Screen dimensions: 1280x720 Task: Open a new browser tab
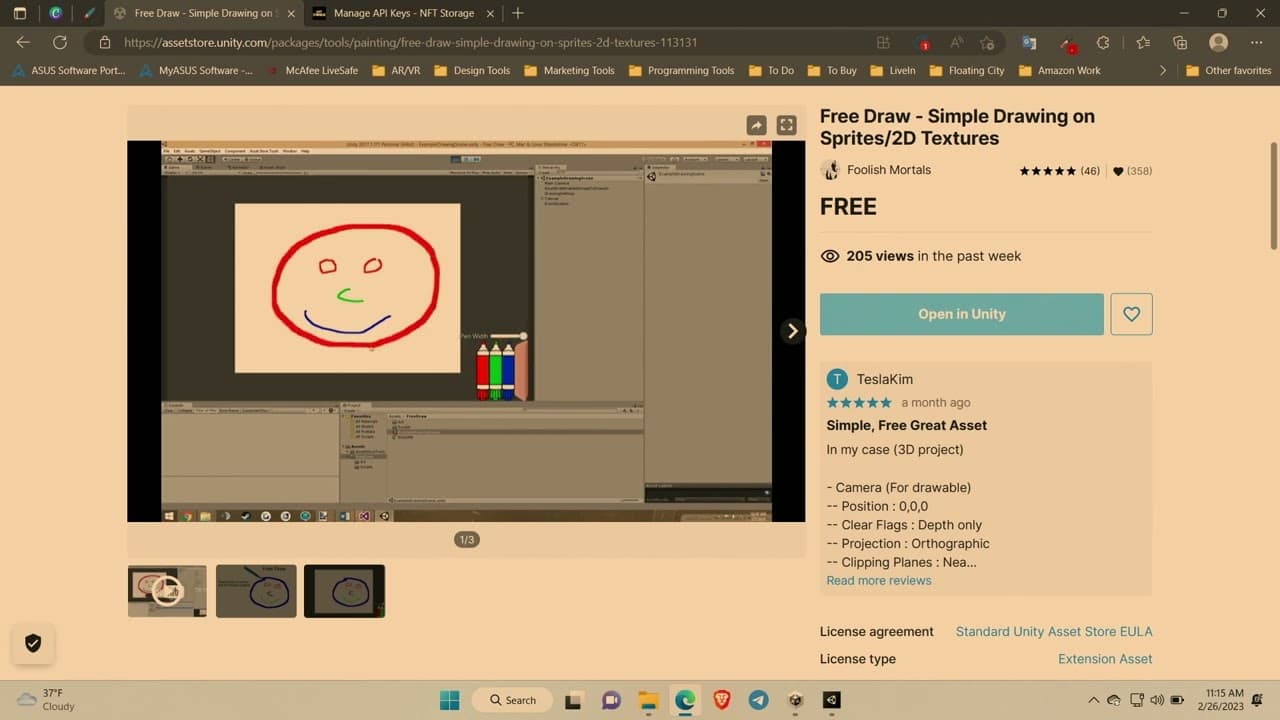517,13
